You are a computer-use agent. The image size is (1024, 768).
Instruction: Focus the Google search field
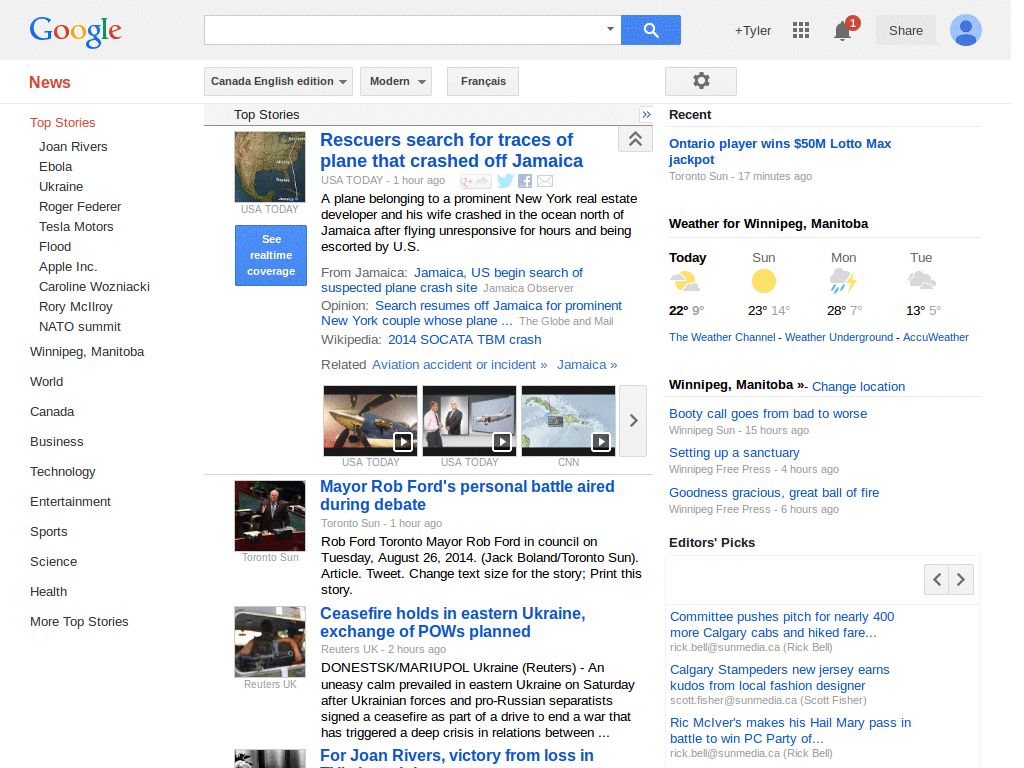(x=405, y=30)
